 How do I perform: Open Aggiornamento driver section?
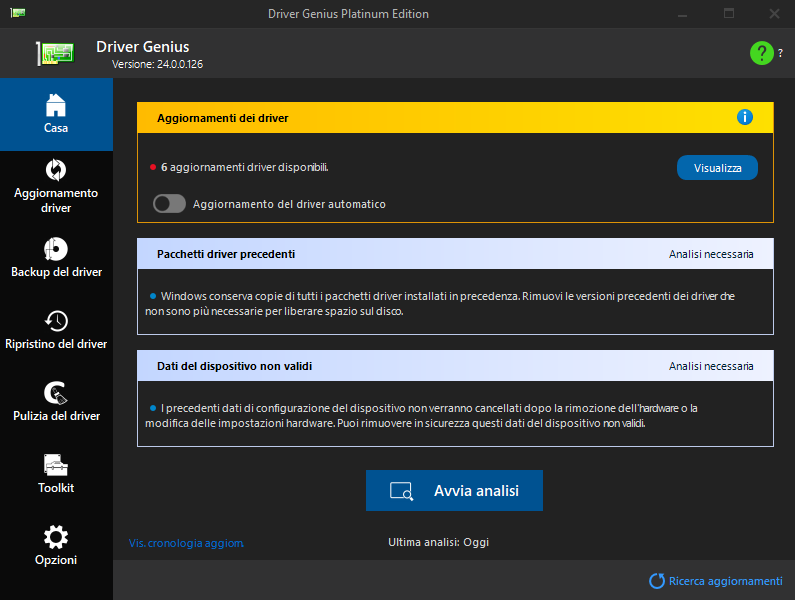[x=56, y=186]
